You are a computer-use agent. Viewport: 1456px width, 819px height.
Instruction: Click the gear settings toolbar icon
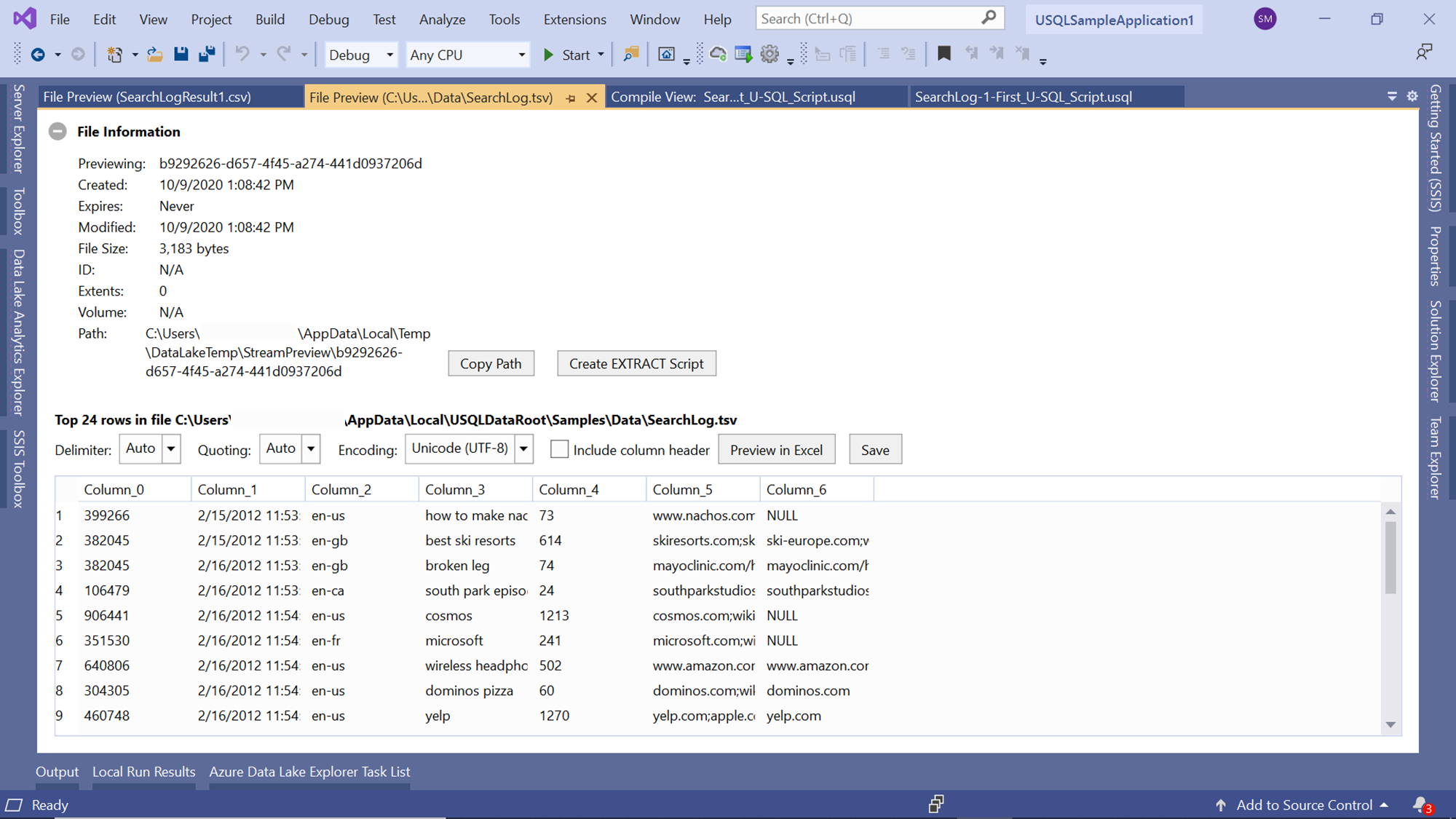coord(769,54)
